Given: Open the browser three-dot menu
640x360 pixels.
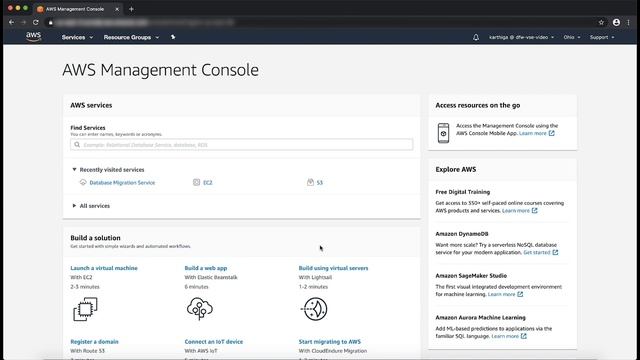Looking at the screenshot, I should tap(629, 22).
